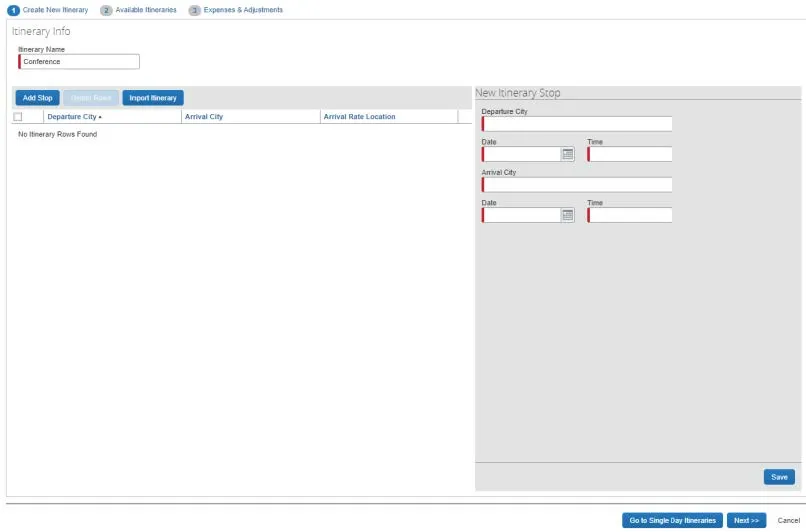The width and height of the screenshot is (806, 532).
Task: Click the 'No Itinerary Rows Found' text
Action: [58, 134]
